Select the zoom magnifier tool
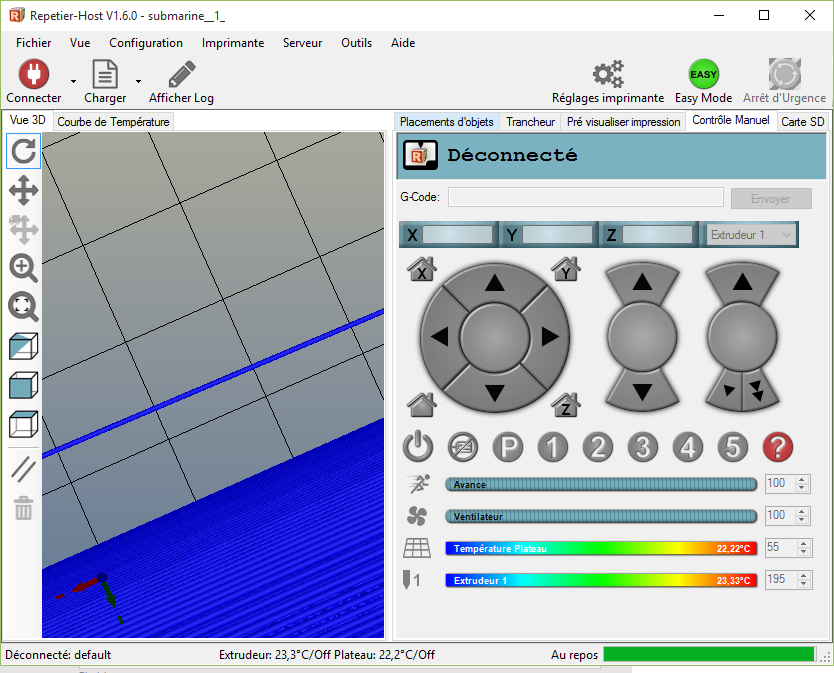This screenshot has width=834, height=673. [23, 268]
